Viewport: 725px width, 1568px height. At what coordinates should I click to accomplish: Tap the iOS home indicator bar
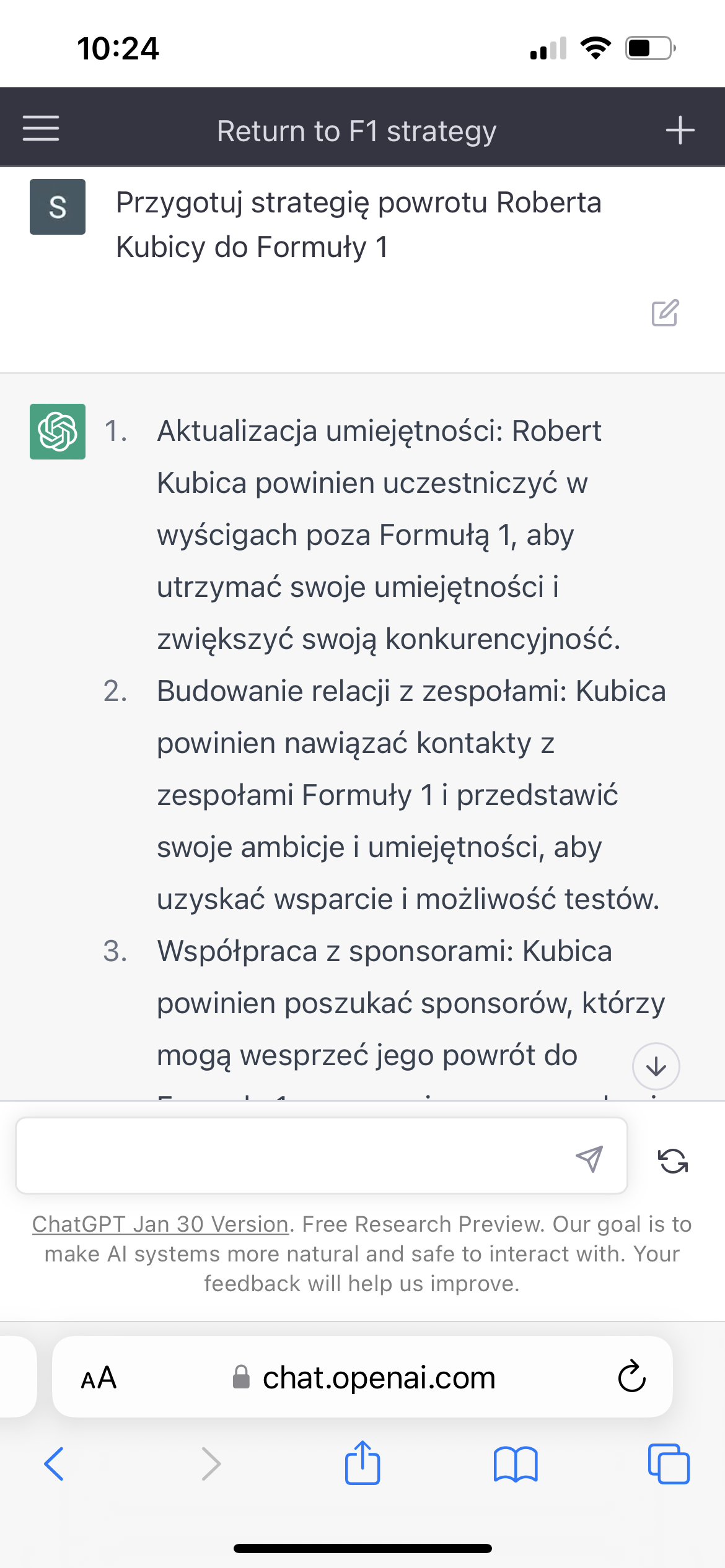click(362, 1548)
